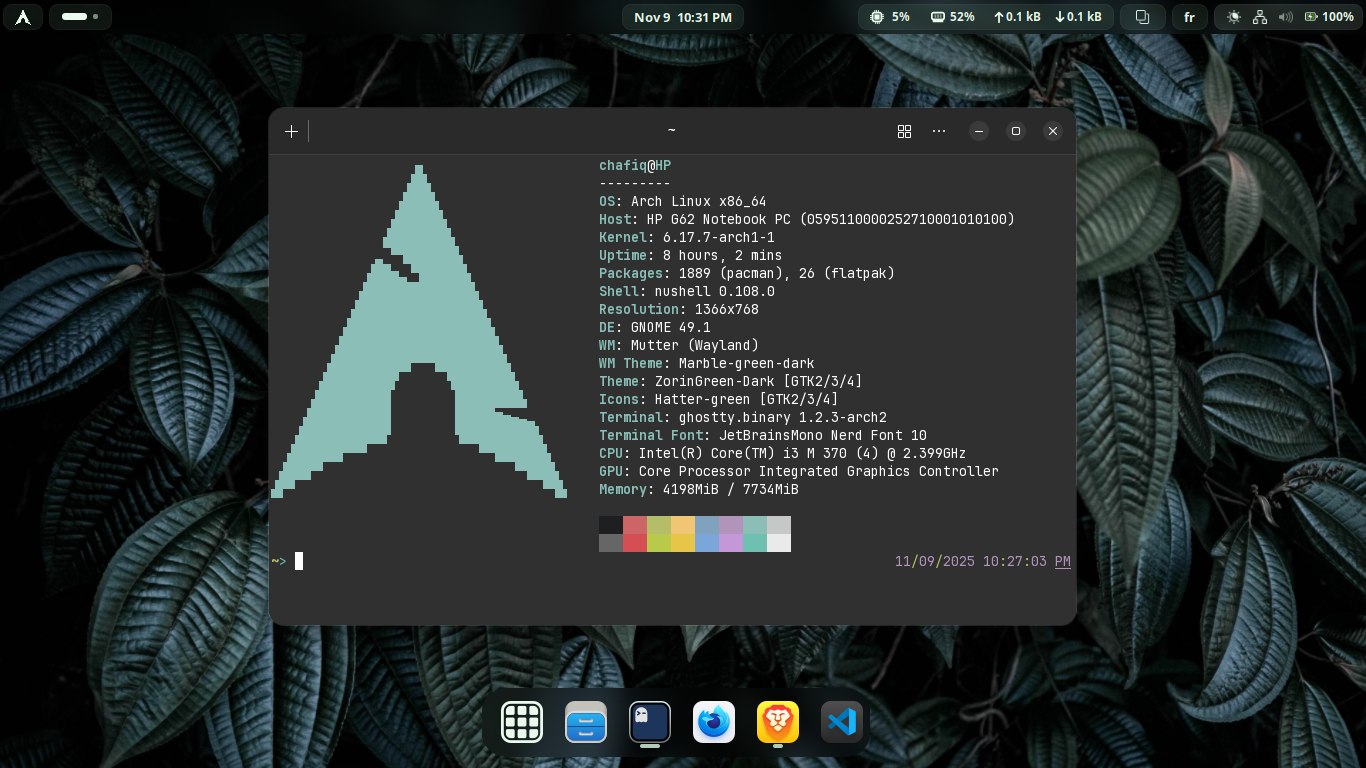Click the workspace indicator pill
Image resolution: width=1366 pixels, height=768 pixels.
coord(80,17)
